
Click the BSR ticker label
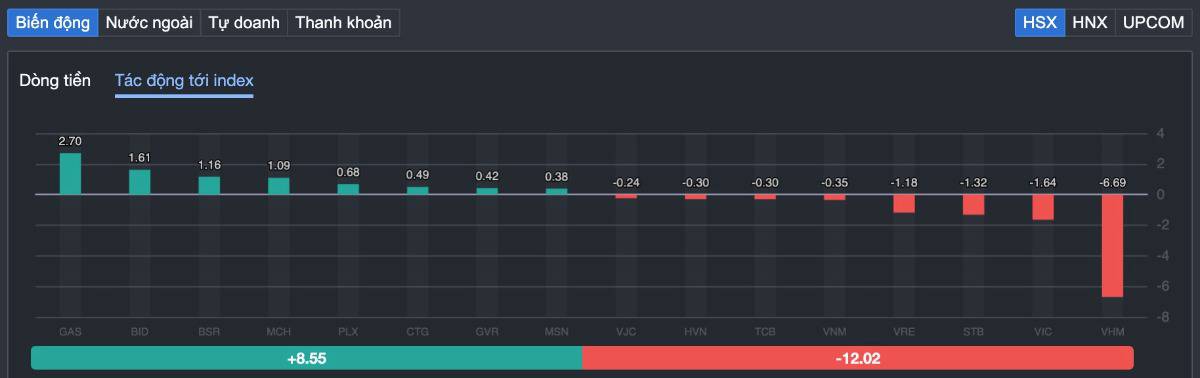pos(209,331)
